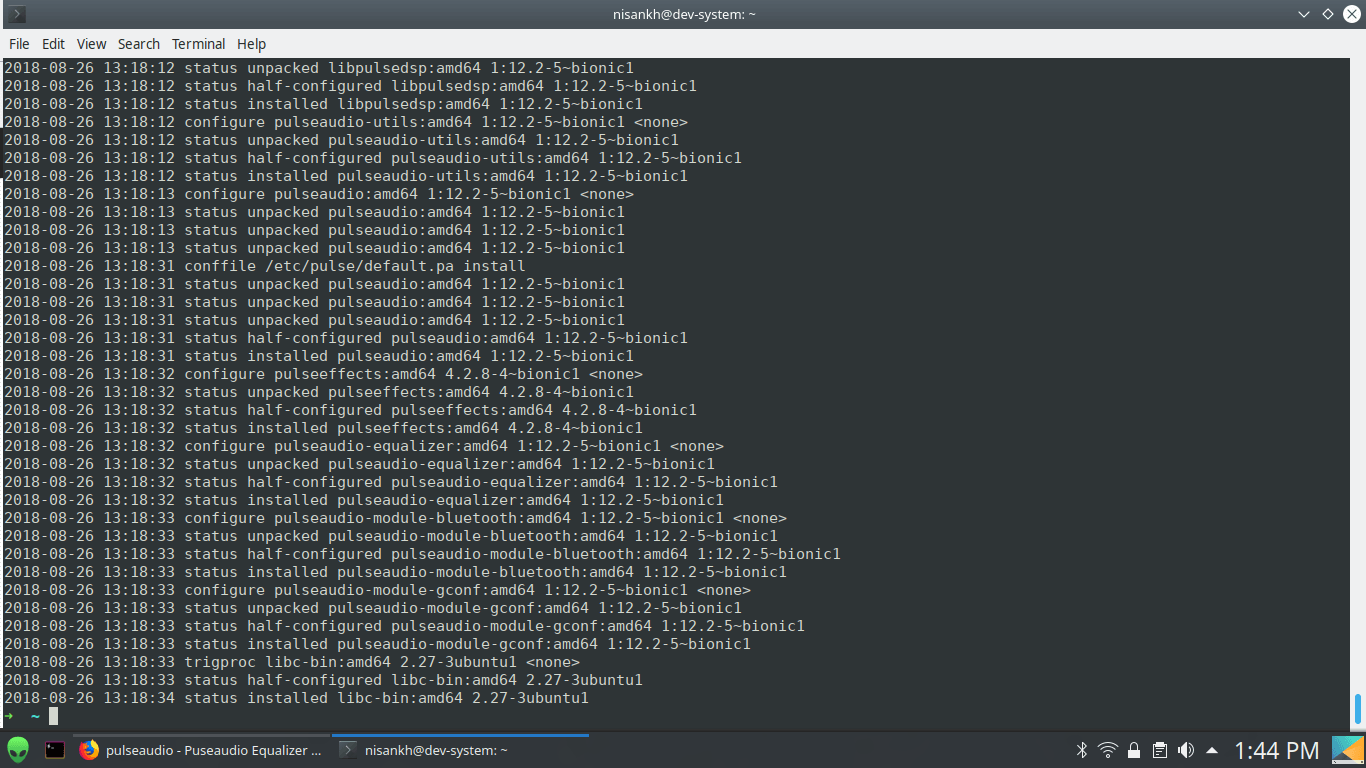
Task: Open the File menu
Action: [19, 44]
